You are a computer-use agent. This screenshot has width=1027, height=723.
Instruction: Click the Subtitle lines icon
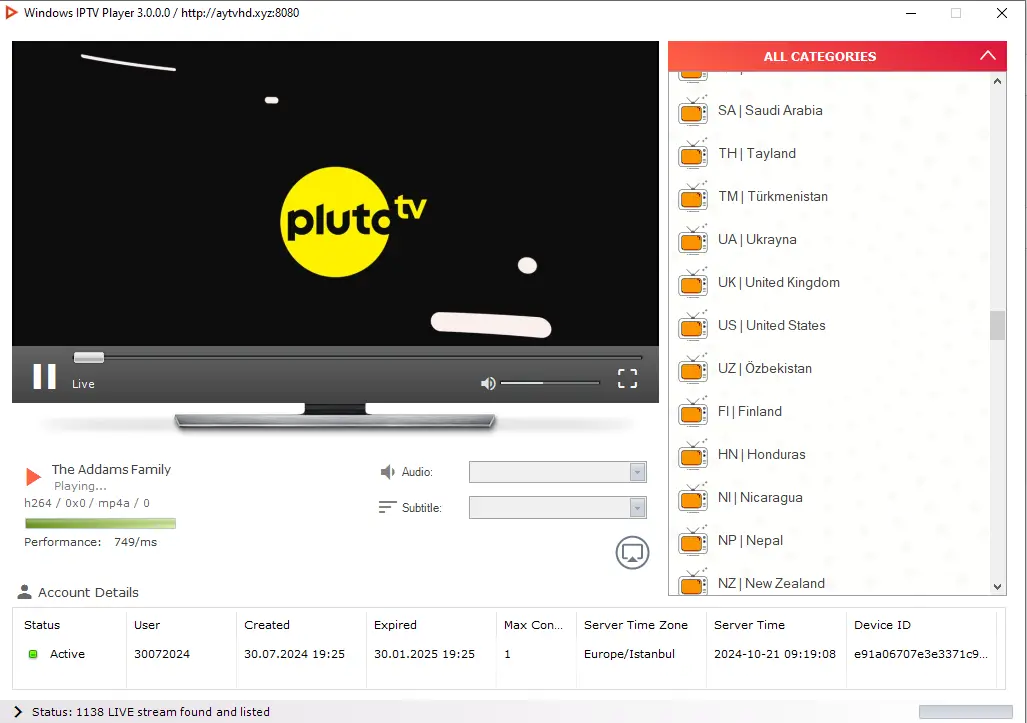click(x=387, y=508)
